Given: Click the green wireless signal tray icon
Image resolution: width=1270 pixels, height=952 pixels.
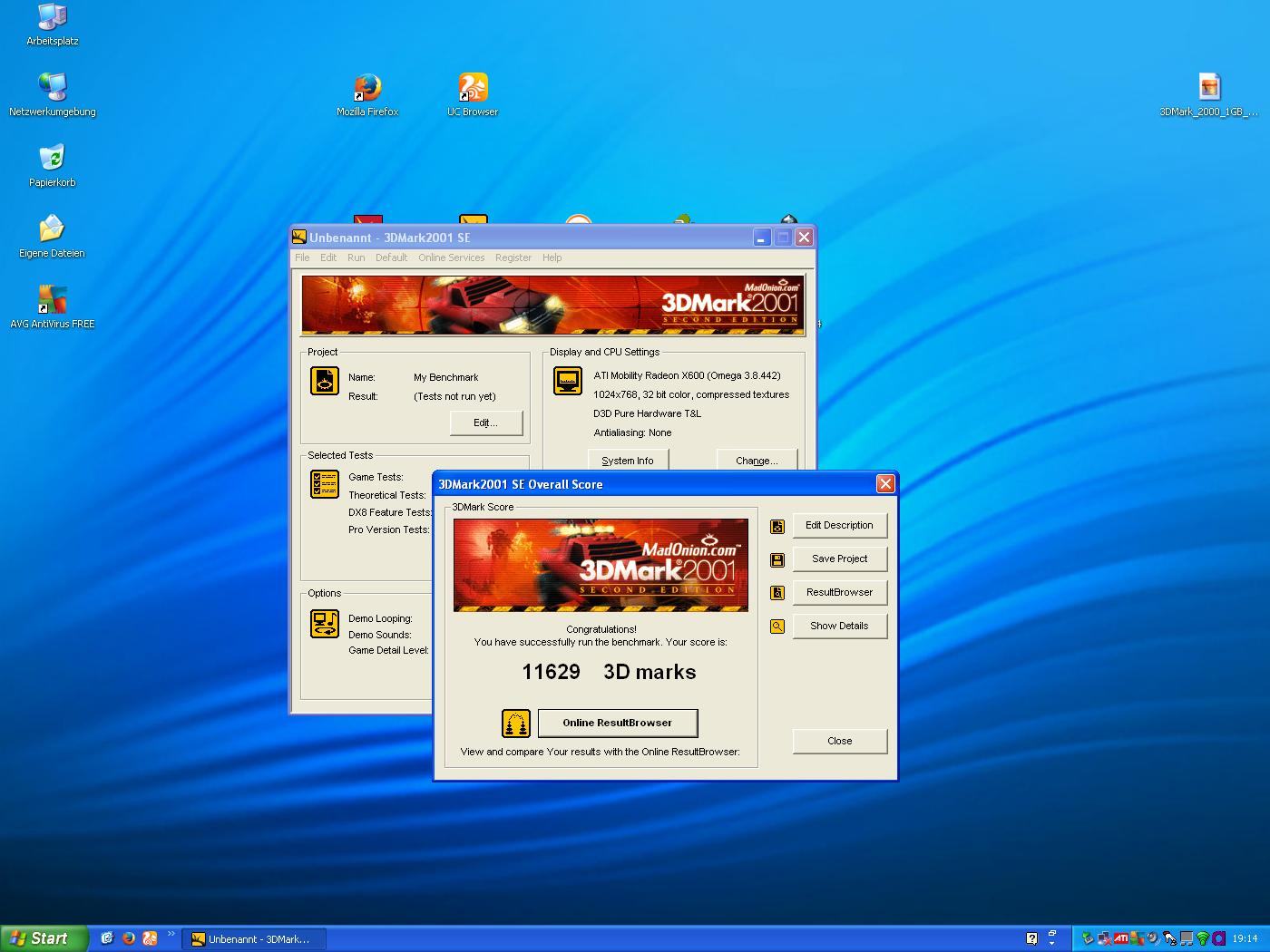Looking at the screenshot, I should pos(1203,938).
